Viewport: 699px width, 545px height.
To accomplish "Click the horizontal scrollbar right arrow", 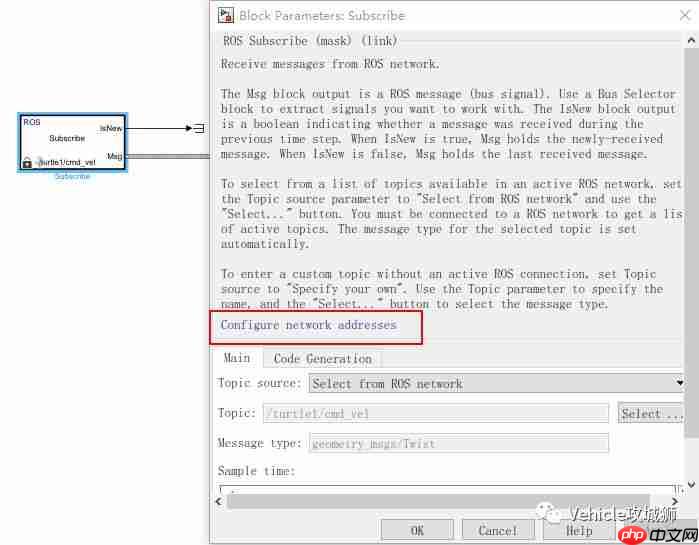I will [x=674, y=501].
